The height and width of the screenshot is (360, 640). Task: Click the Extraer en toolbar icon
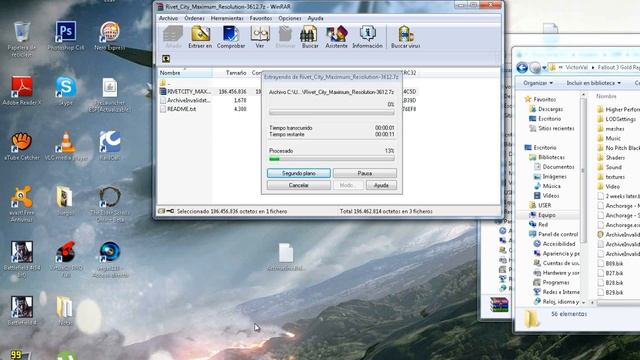click(x=200, y=37)
